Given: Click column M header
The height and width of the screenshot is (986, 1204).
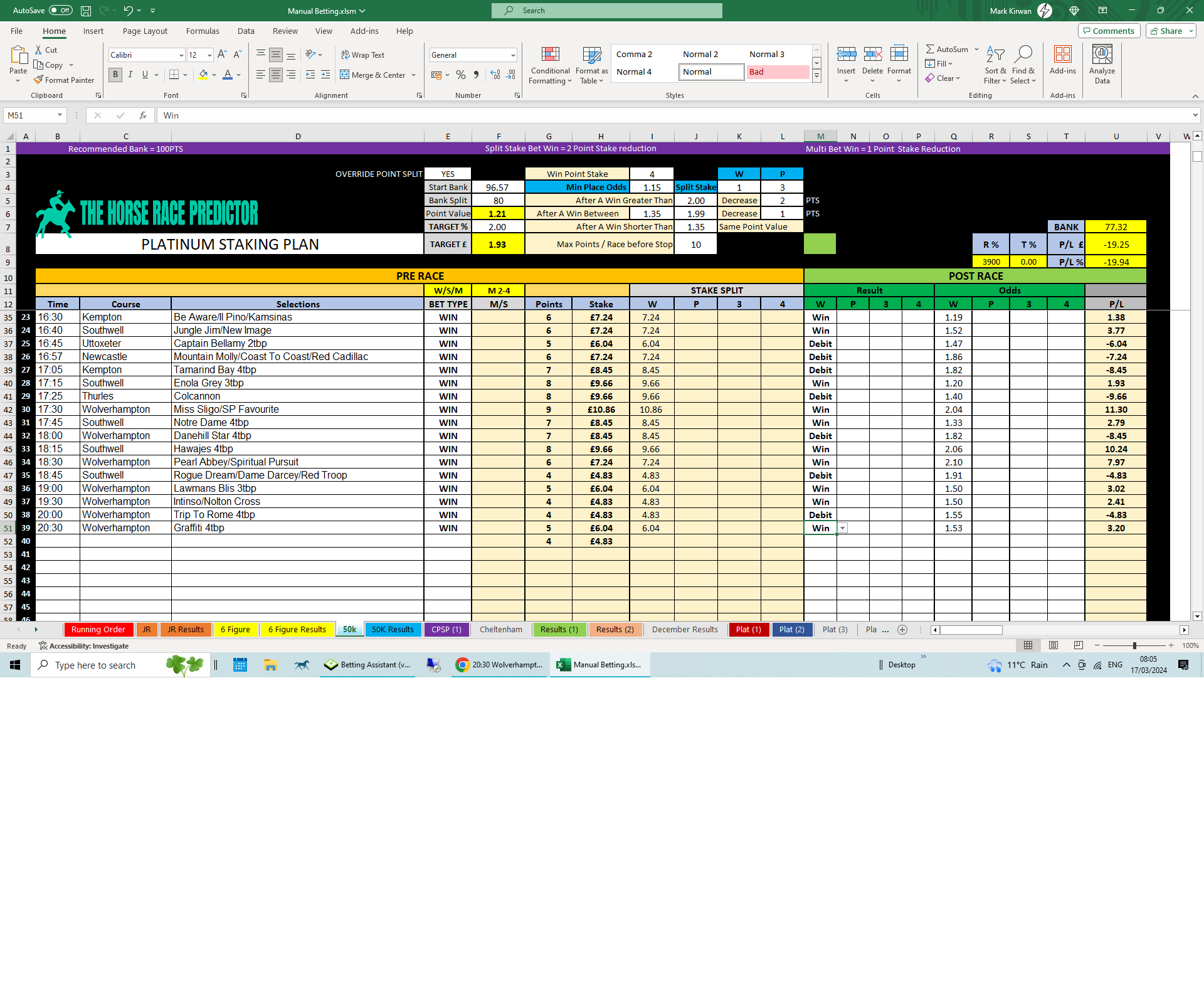Looking at the screenshot, I should pyautogui.click(x=820, y=136).
